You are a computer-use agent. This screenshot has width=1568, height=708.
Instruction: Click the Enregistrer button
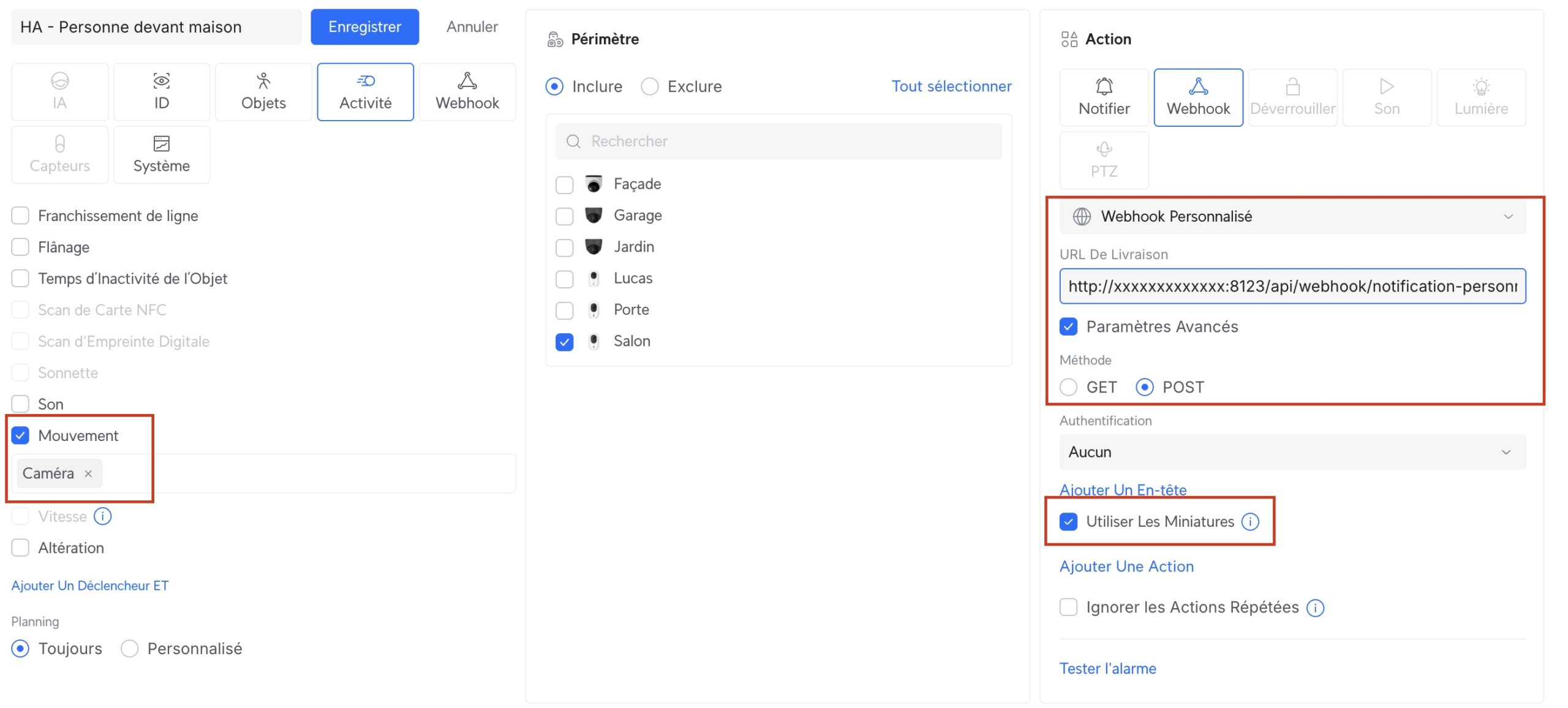[x=364, y=27]
